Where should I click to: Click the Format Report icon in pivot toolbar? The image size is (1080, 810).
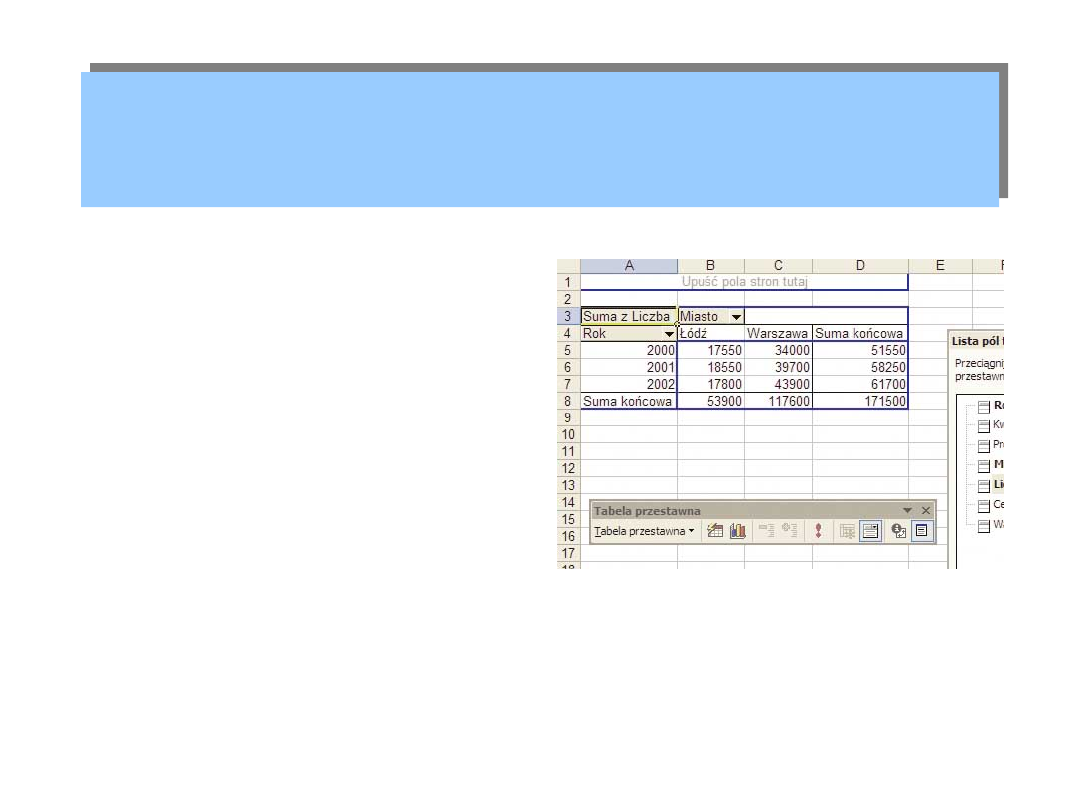[715, 531]
